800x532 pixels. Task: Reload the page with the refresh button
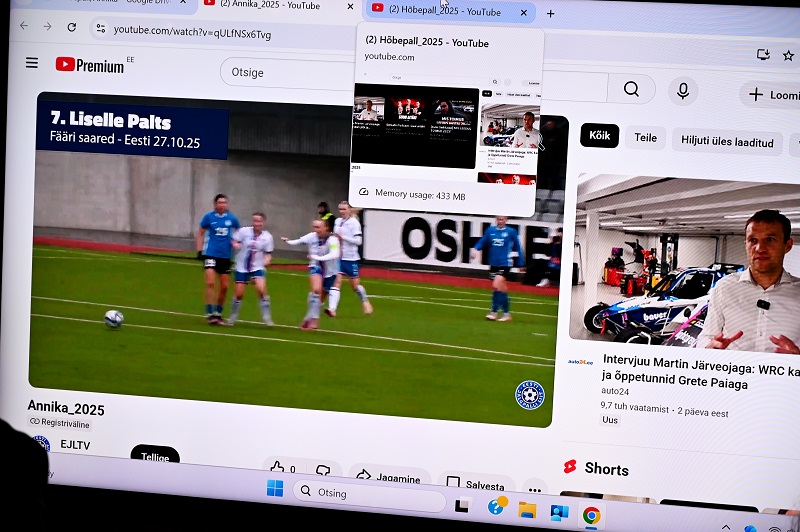73,27
